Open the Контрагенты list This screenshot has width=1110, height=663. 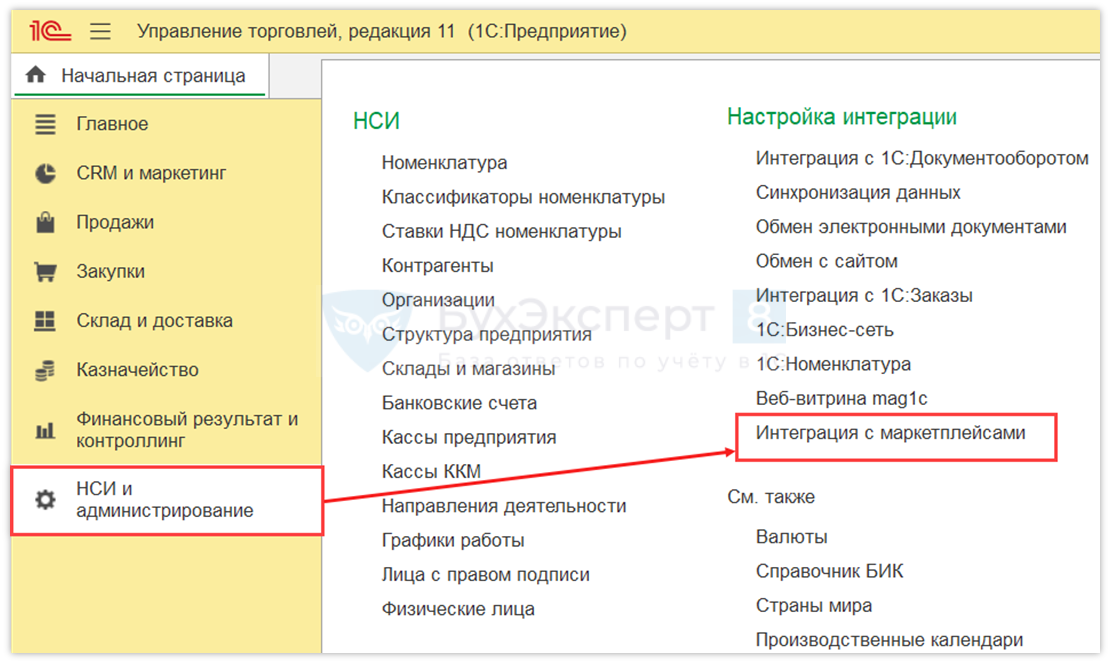tap(437, 265)
